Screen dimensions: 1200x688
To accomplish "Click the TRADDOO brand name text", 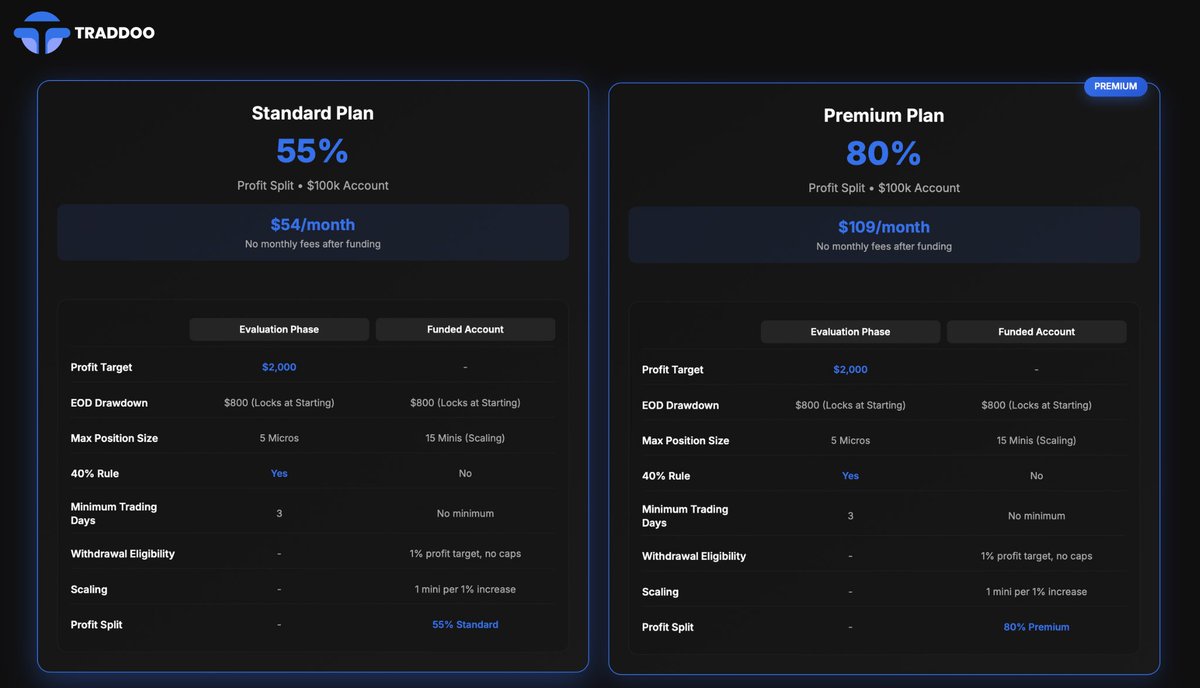I will [x=115, y=33].
